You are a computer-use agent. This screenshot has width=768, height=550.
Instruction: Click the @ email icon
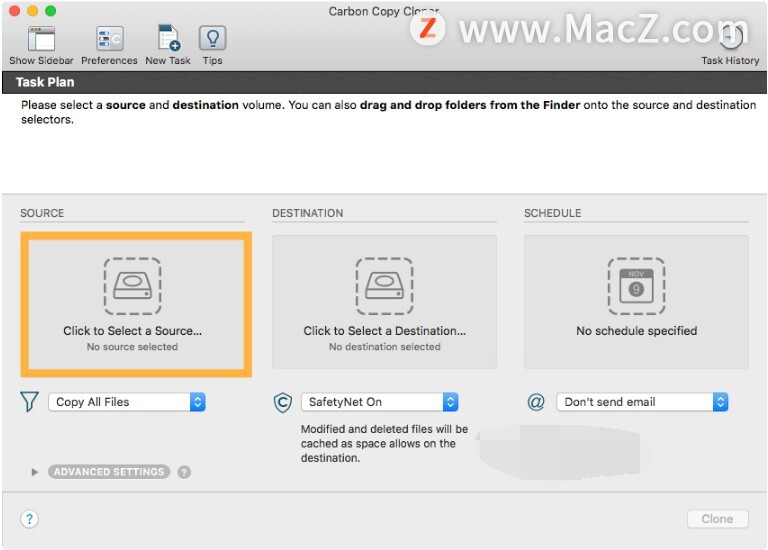(536, 402)
